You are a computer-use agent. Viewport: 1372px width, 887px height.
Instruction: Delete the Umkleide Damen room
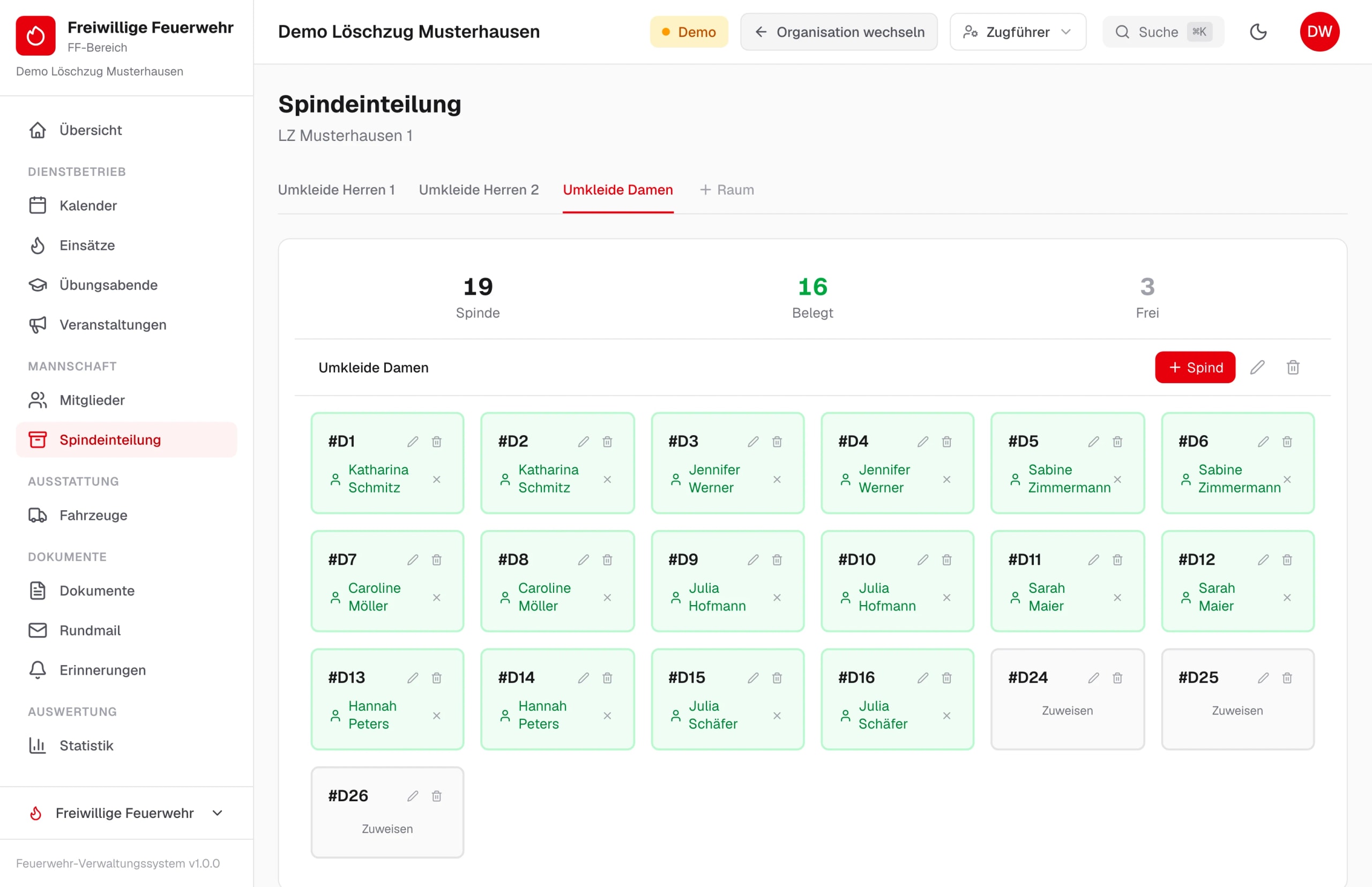(1293, 368)
